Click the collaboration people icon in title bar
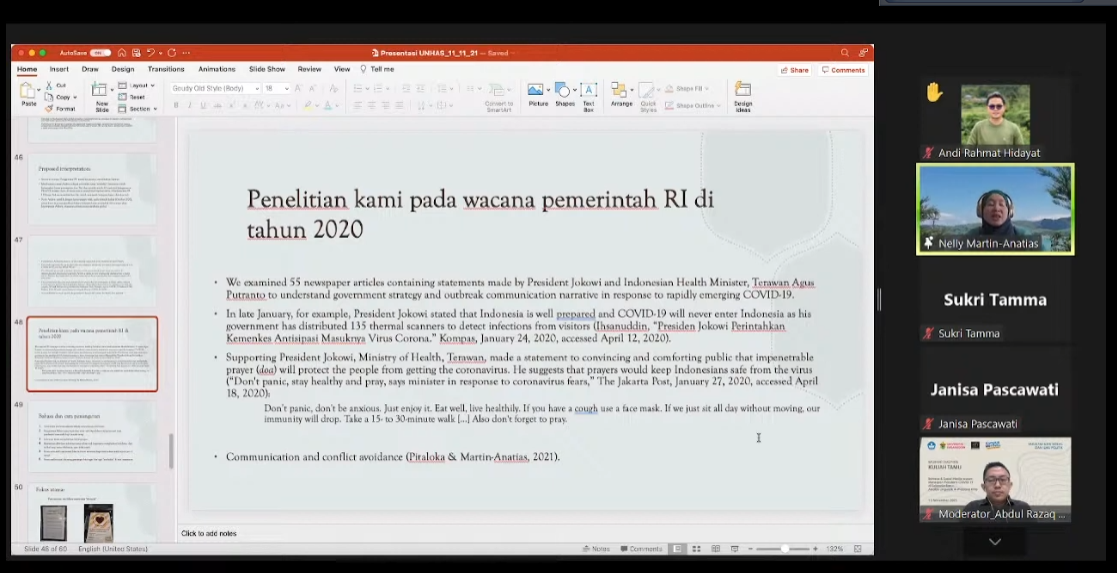This screenshot has height=573, width=1117. click(863, 53)
